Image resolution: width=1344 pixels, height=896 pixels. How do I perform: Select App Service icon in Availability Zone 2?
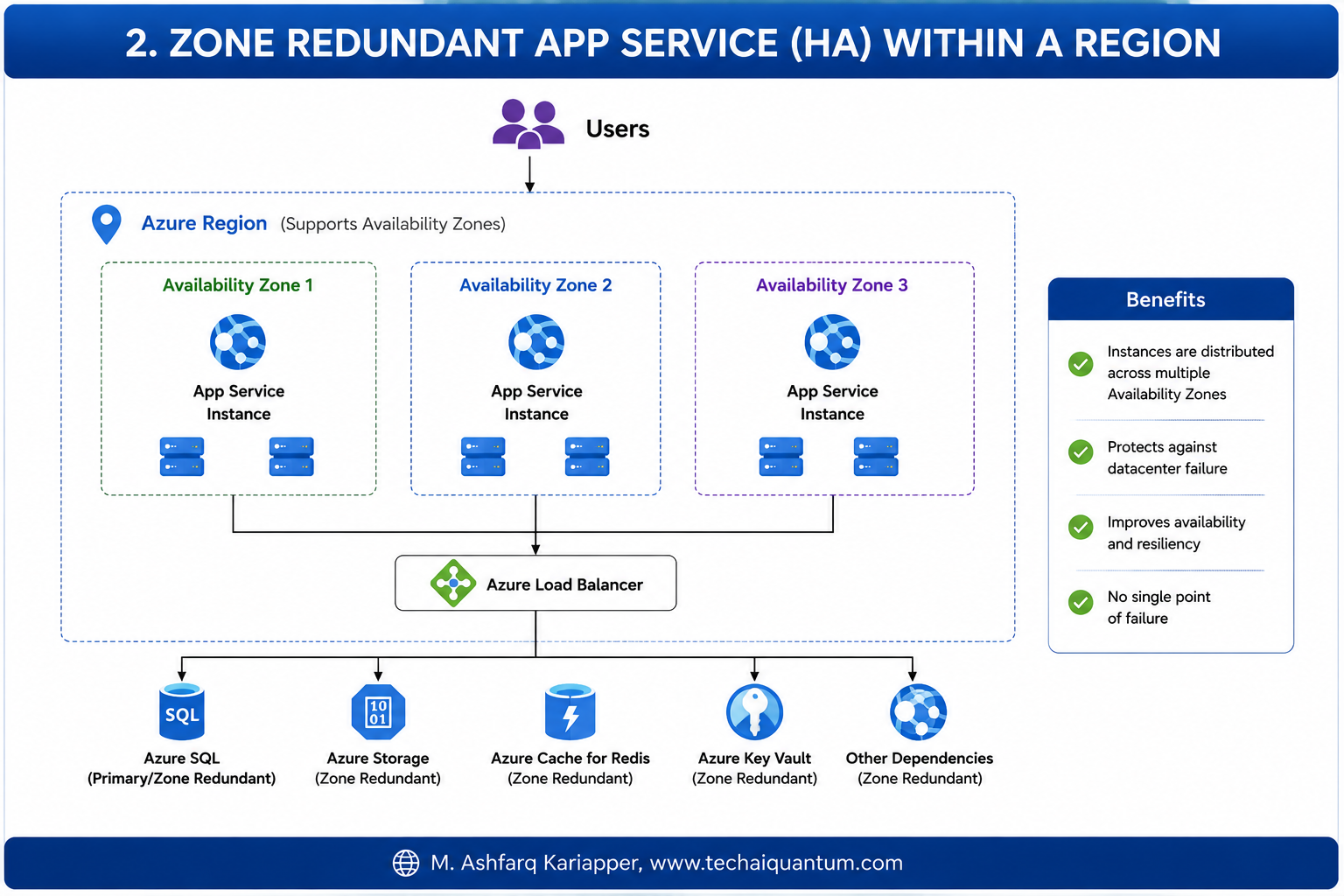pyautogui.click(x=536, y=342)
